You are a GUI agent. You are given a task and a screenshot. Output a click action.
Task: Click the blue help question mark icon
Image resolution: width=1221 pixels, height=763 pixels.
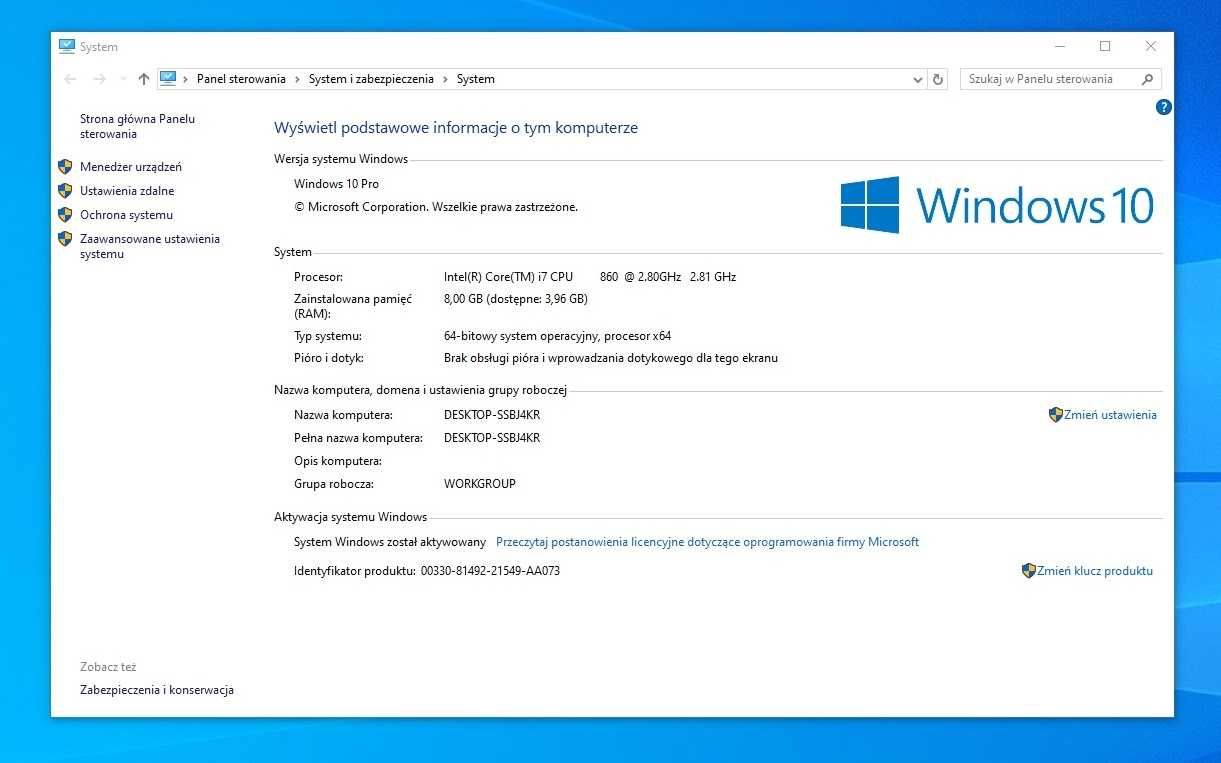(1163, 107)
